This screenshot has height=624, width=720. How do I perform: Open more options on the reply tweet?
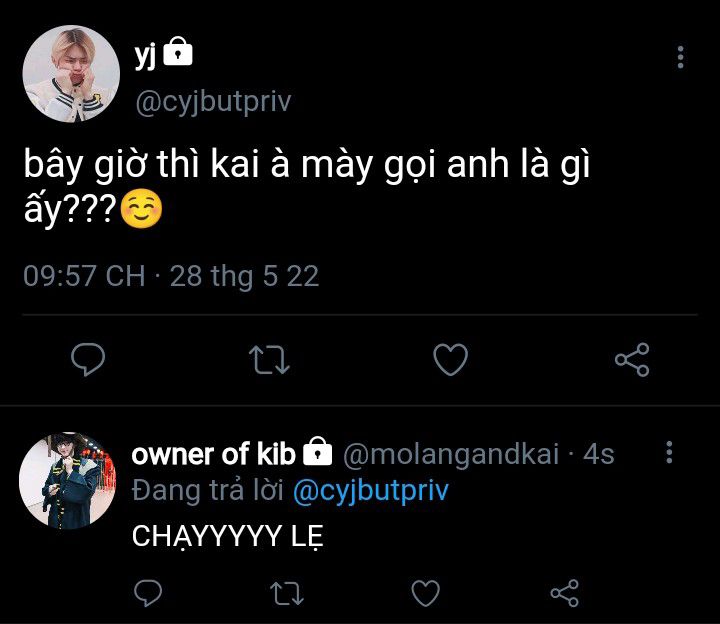[669, 453]
